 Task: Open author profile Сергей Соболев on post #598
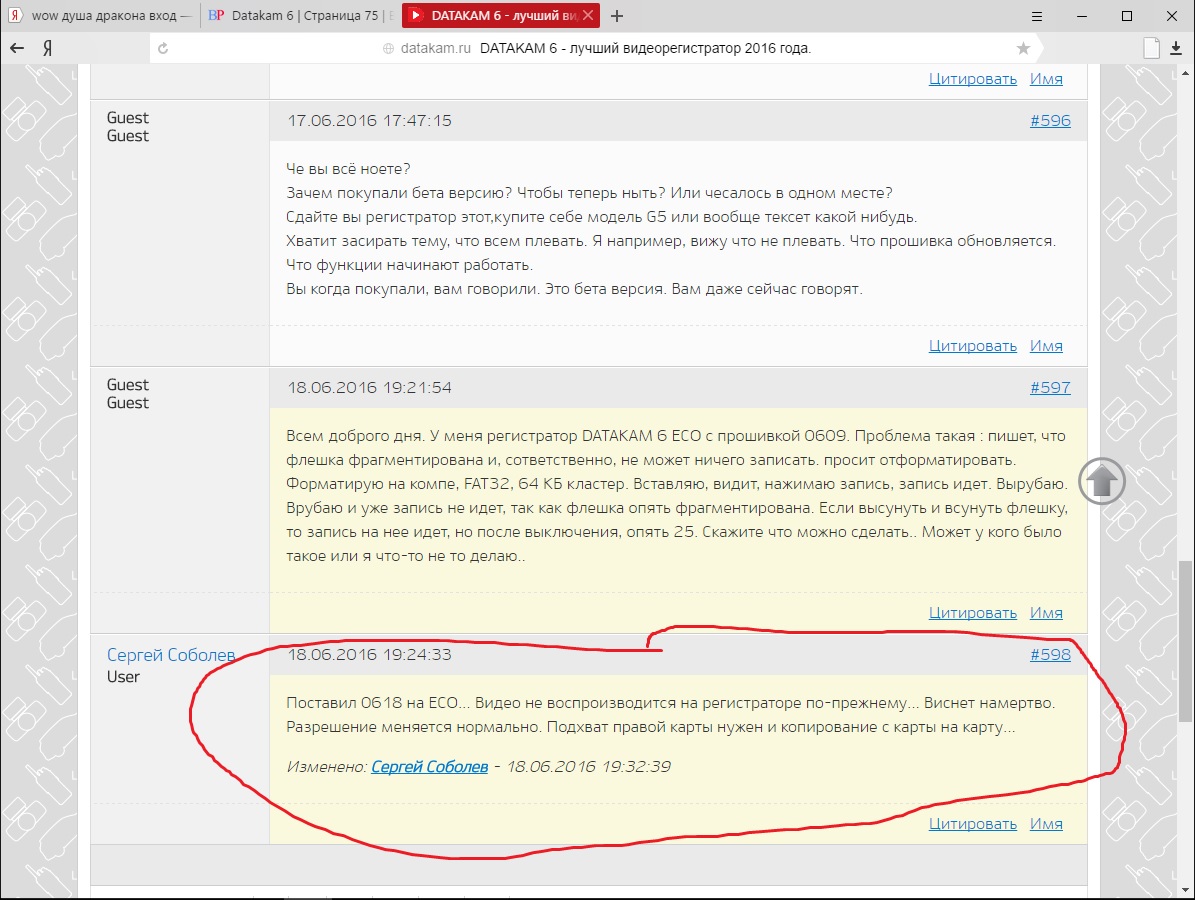click(x=171, y=655)
